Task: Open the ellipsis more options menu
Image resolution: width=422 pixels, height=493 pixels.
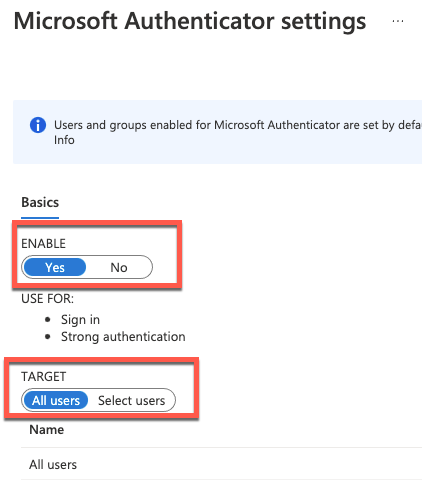Action: pos(398,21)
